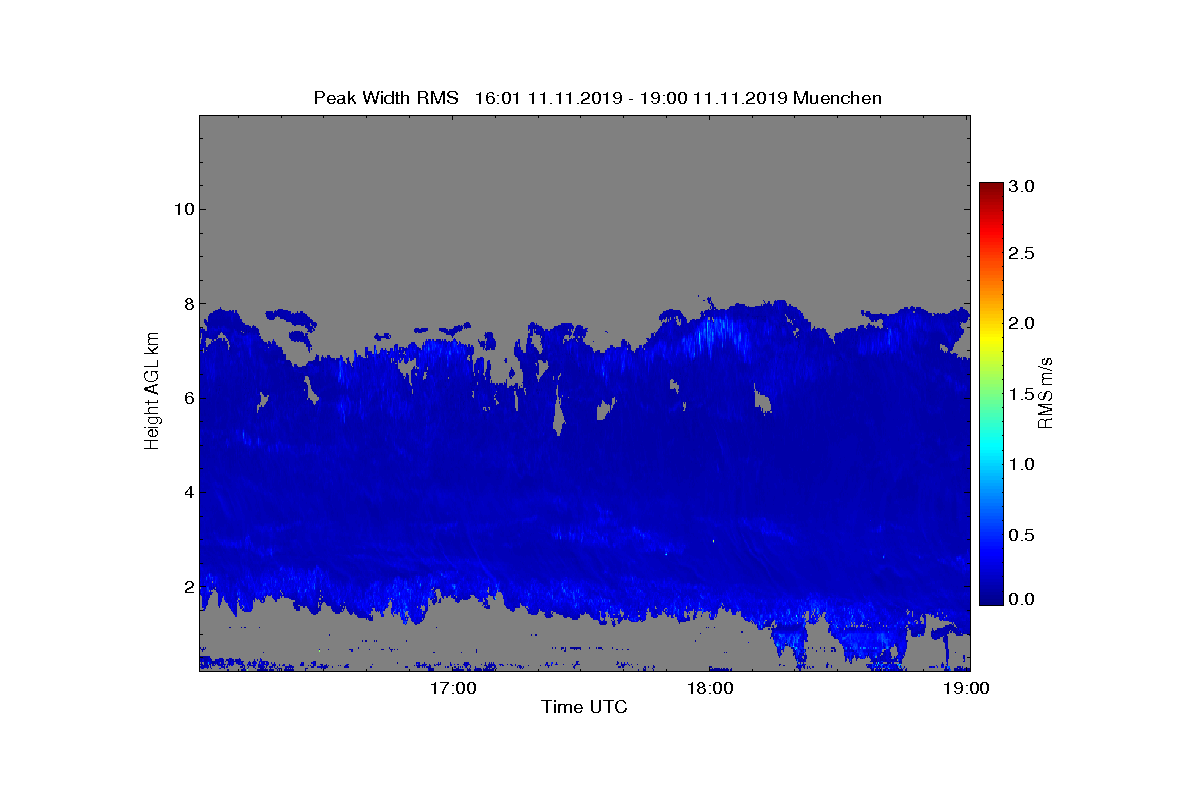Click the '17:00' time axis label

point(454,688)
